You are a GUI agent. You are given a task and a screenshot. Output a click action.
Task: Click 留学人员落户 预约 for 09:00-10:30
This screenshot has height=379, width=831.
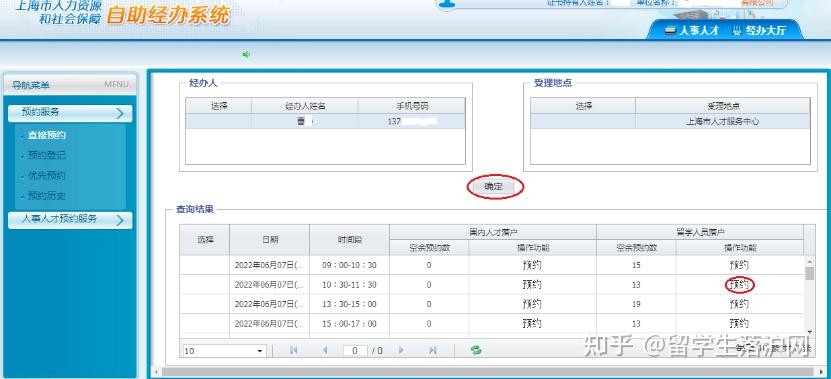pos(739,265)
